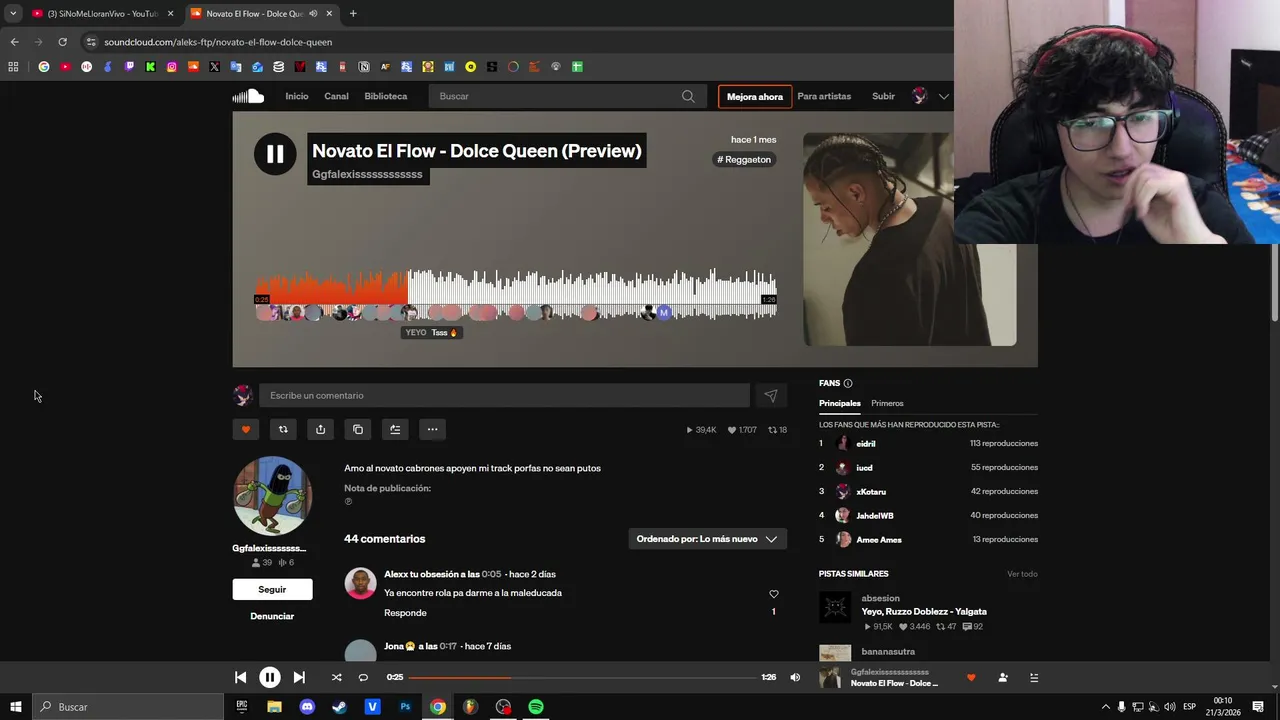Click the SoundCloud logo in the header
Screen dimensions: 1280x720
pyautogui.click(x=248, y=96)
